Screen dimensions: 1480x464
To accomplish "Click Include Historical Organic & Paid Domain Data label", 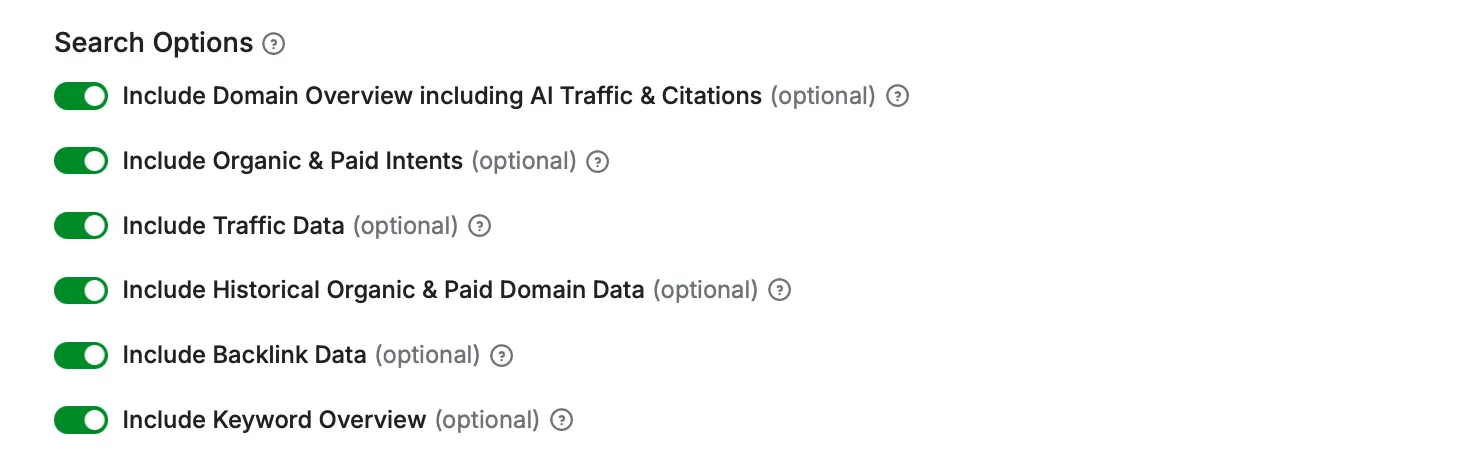I will (x=383, y=290).
